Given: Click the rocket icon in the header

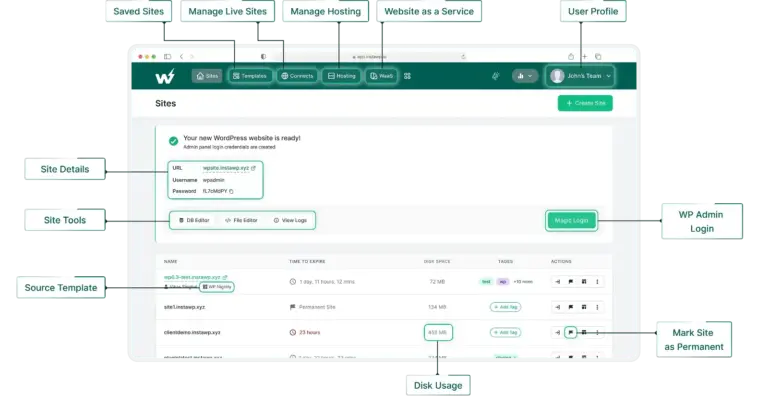Looking at the screenshot, I should coord(495,76).
